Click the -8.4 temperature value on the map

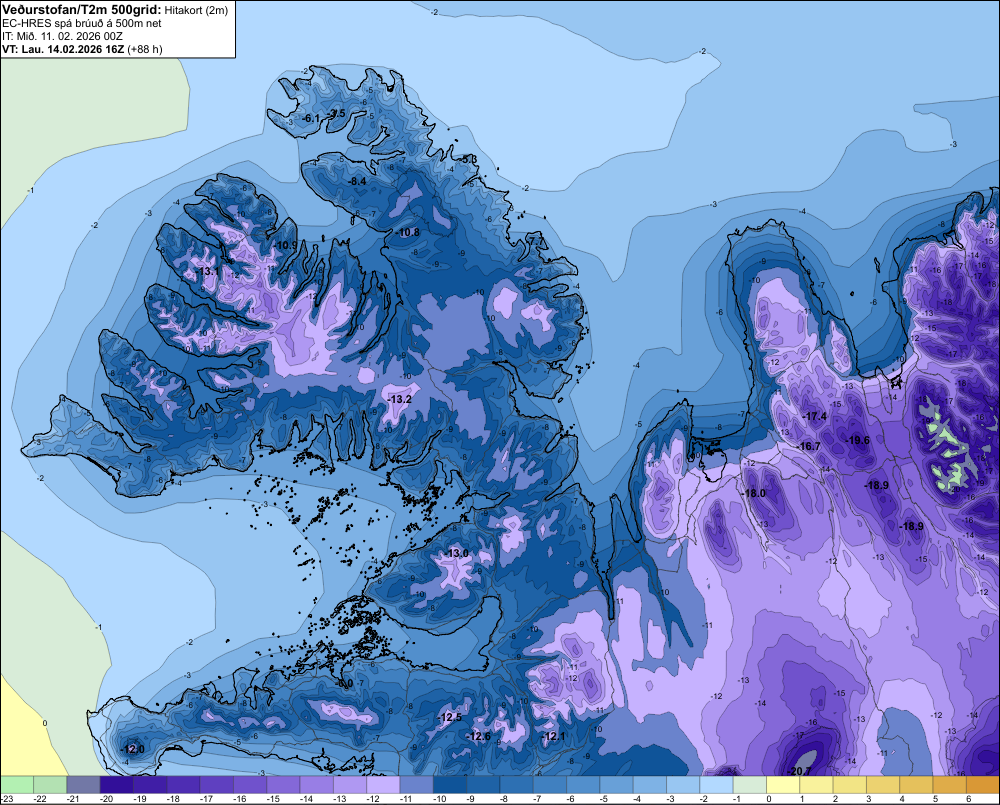(357, 181)
